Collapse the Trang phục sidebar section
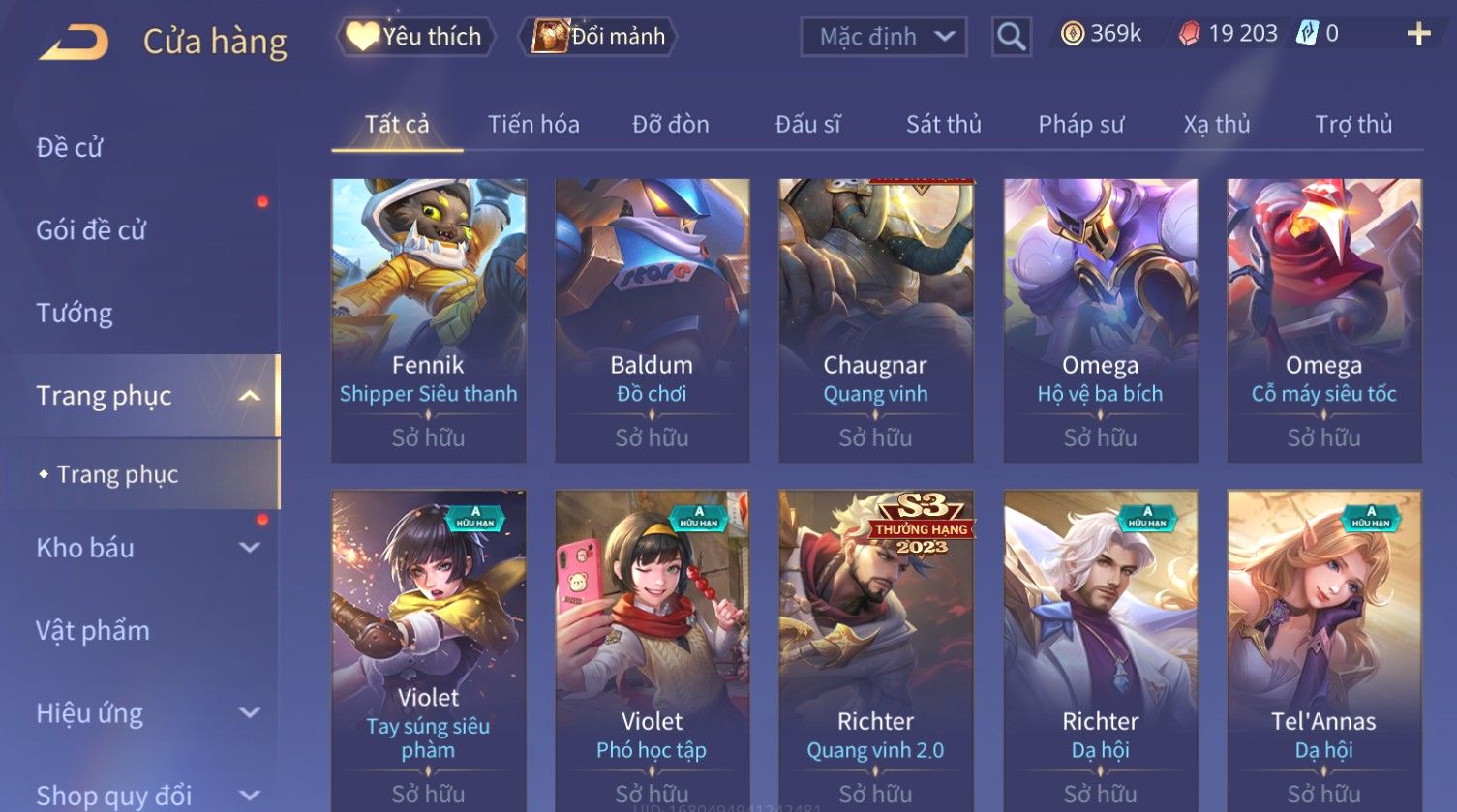This screenshot has height=812, width=1457. (x=249, y=396)
